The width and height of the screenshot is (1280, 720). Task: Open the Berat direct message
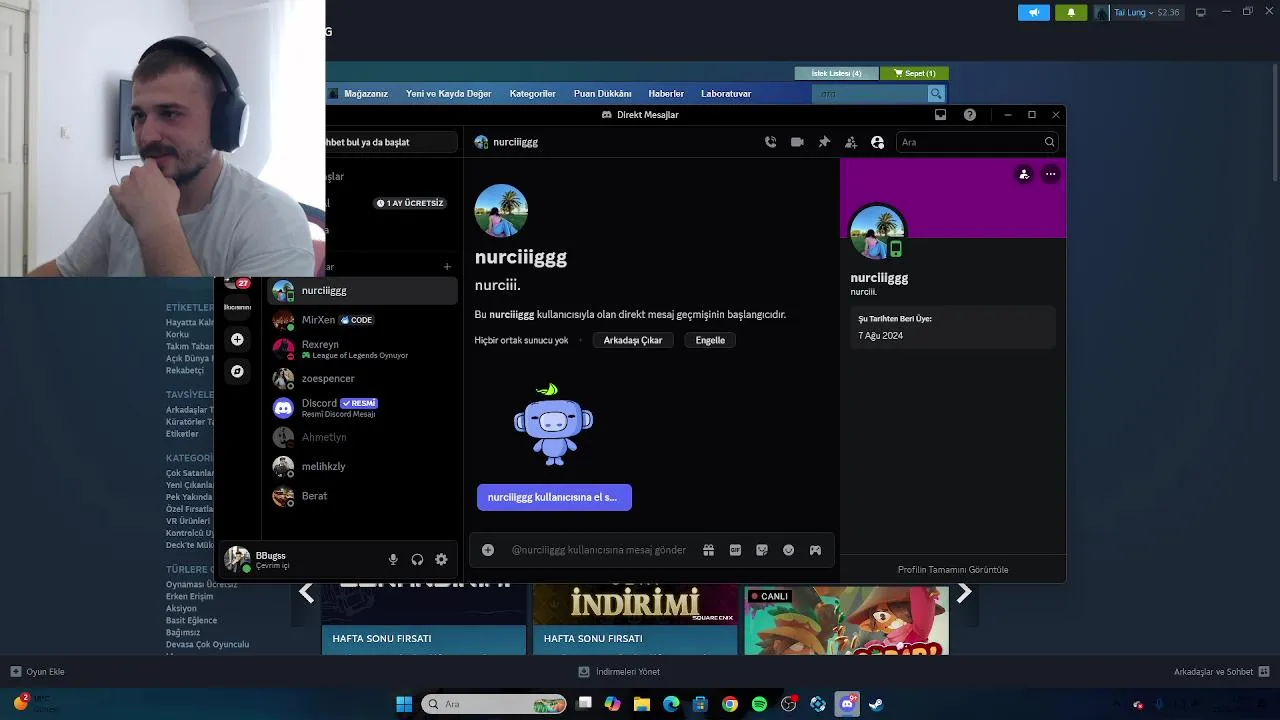[x=363, y=496]
